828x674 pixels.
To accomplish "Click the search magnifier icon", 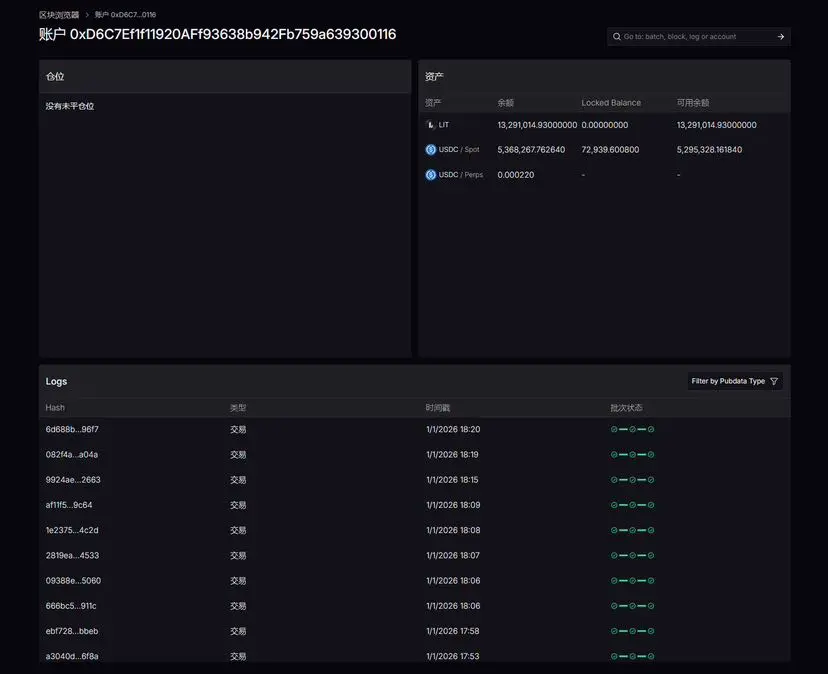I will [x=616, y=37].
